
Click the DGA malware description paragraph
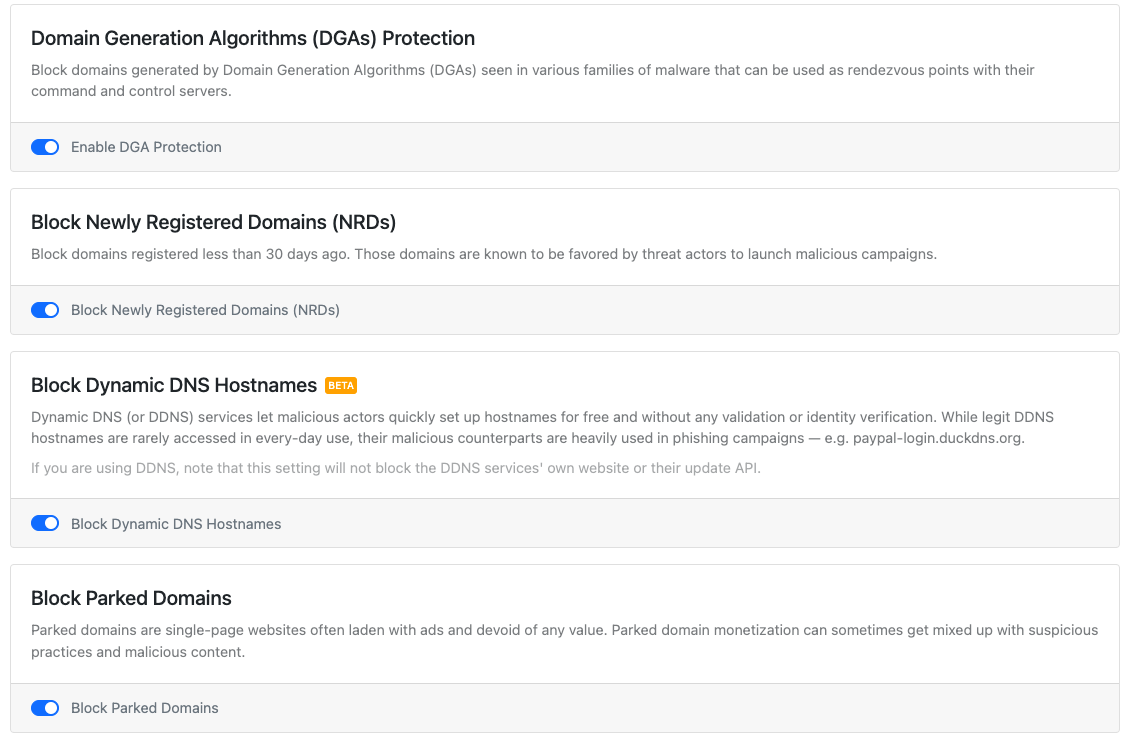click(x=533, y=80)
